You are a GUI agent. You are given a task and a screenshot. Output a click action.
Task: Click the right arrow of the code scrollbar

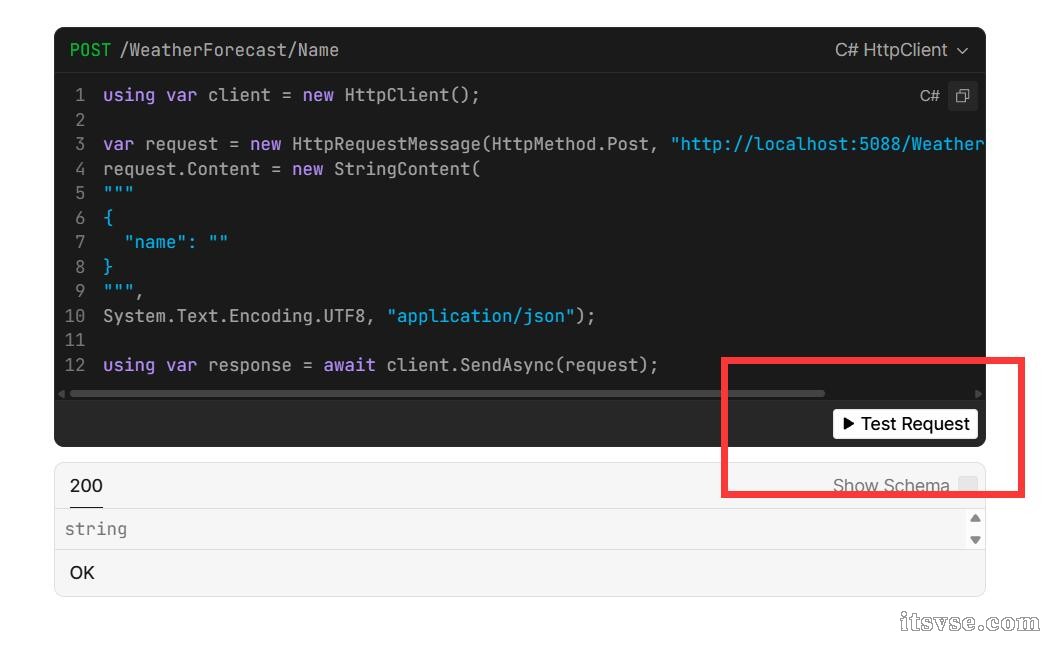pyautogui.click(x=978, y=394)
